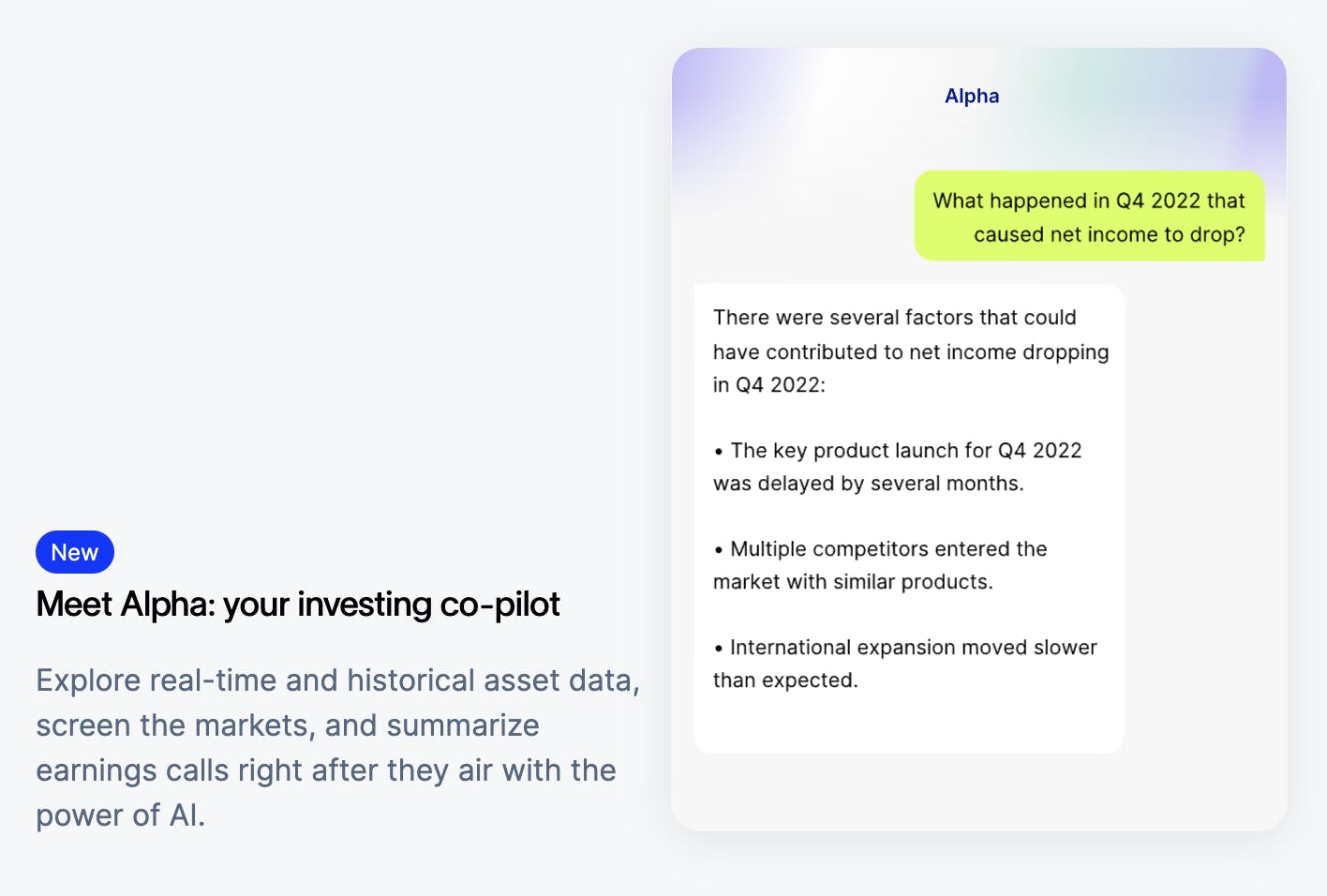This screenshot has width=1327, height=896.
Task: Click "have contributed to net income dropping" line
Action: click(x=911, y=352)
